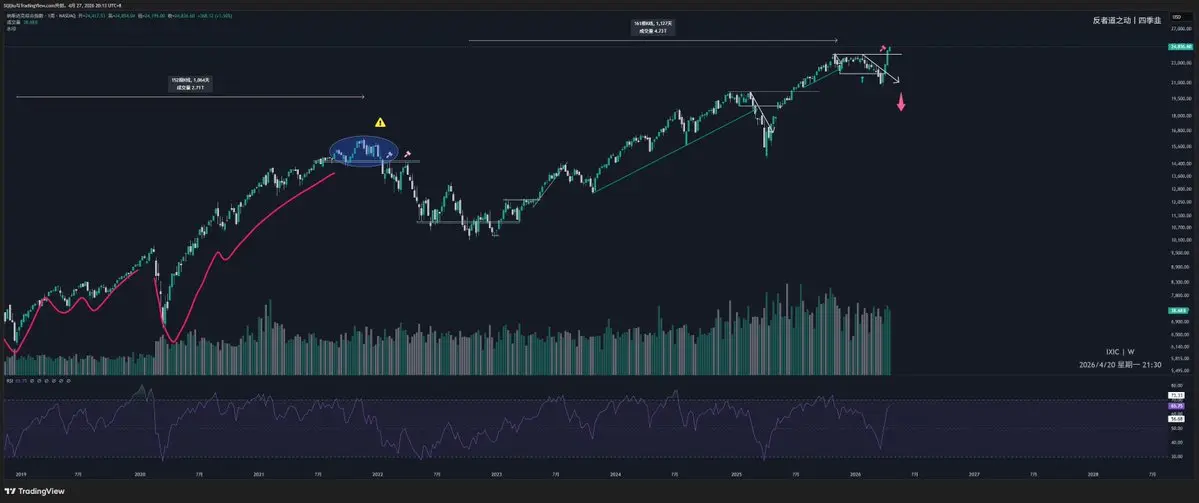Click the green volume value label on axis
Image resolution: width=1199 pixels, height=503 pixels.
tap(1177, 311)
